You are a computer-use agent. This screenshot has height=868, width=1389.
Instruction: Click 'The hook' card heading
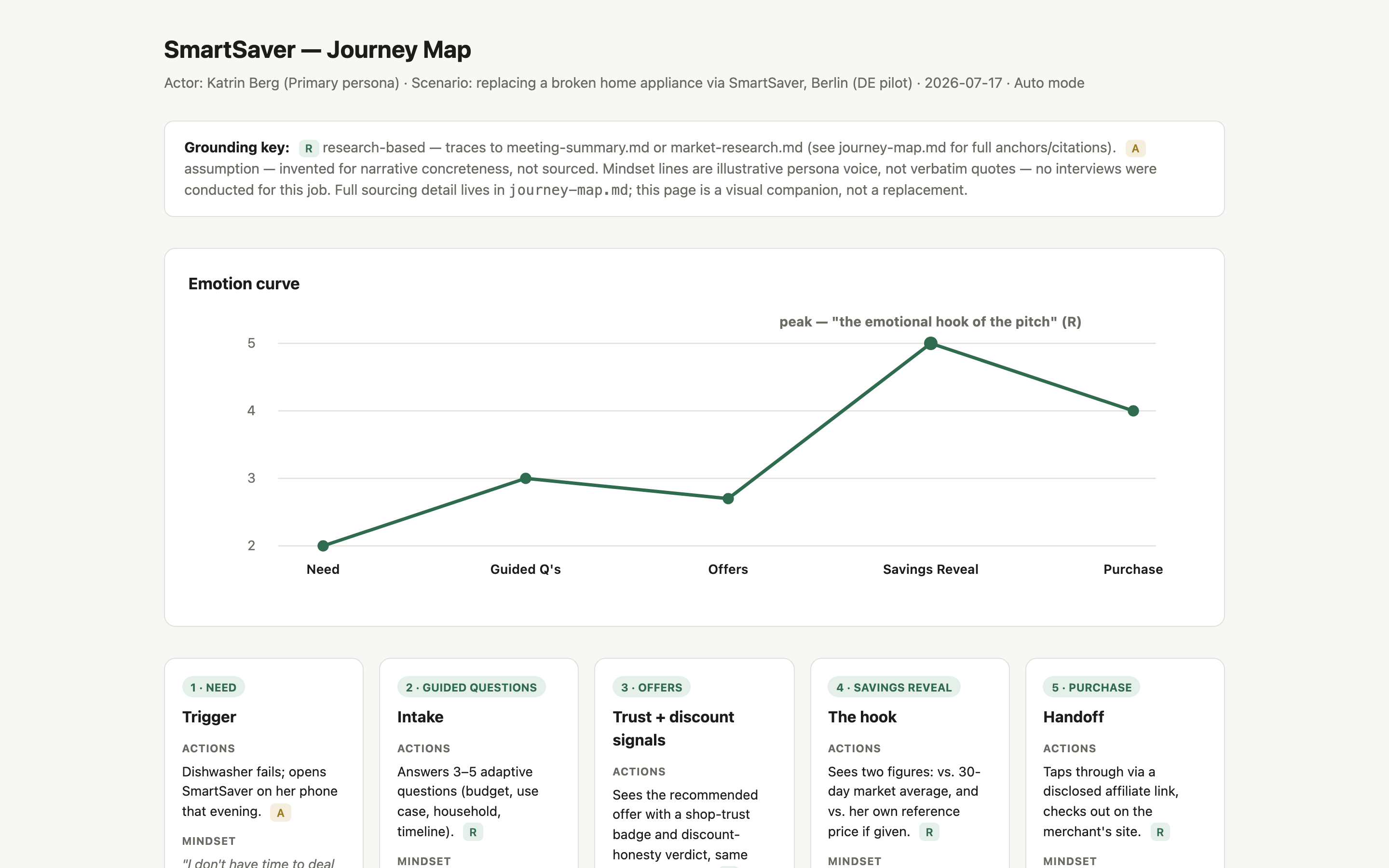point(862,717)
